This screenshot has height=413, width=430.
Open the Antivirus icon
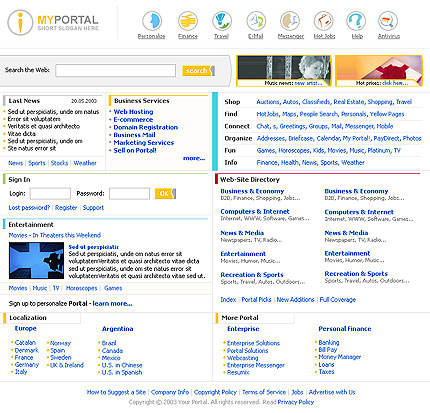[x=388, y=21]
